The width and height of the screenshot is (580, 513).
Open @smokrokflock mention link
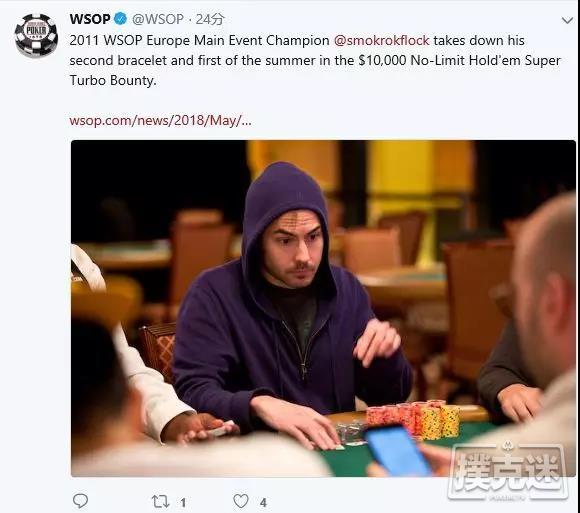click(x=381, y=40)
